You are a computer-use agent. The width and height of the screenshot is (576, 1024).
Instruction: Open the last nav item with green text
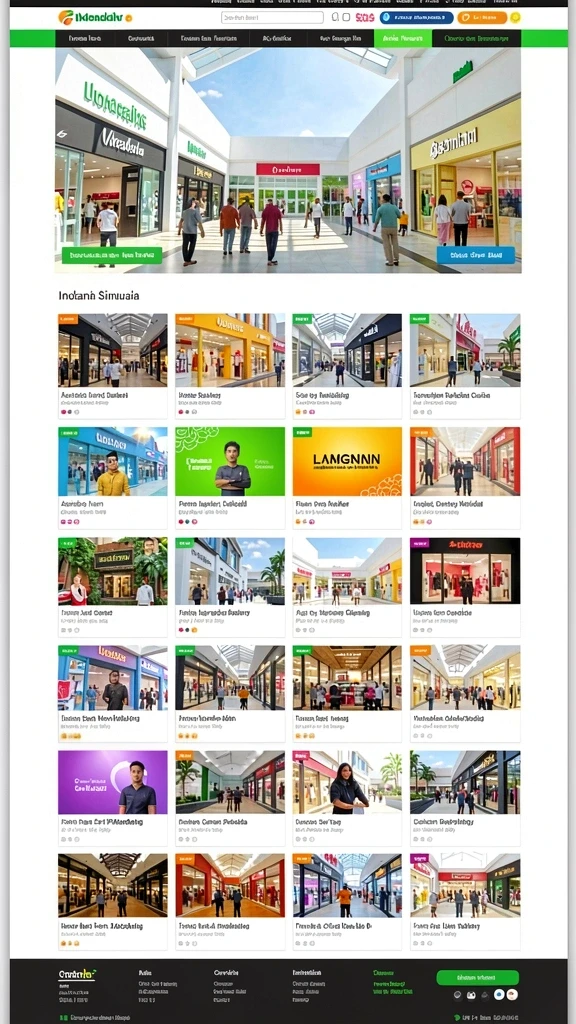(476, 39)
